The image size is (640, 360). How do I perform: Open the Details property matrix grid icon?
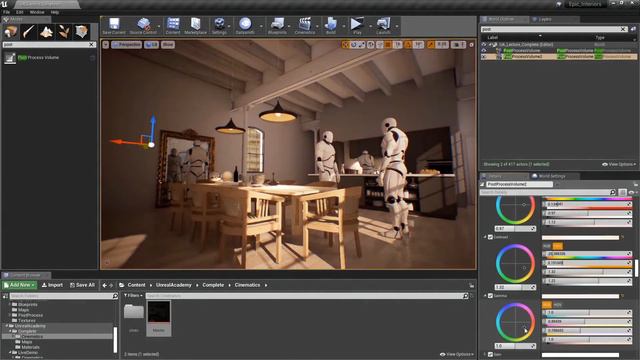pyautogui.click(x=622, y=192)
